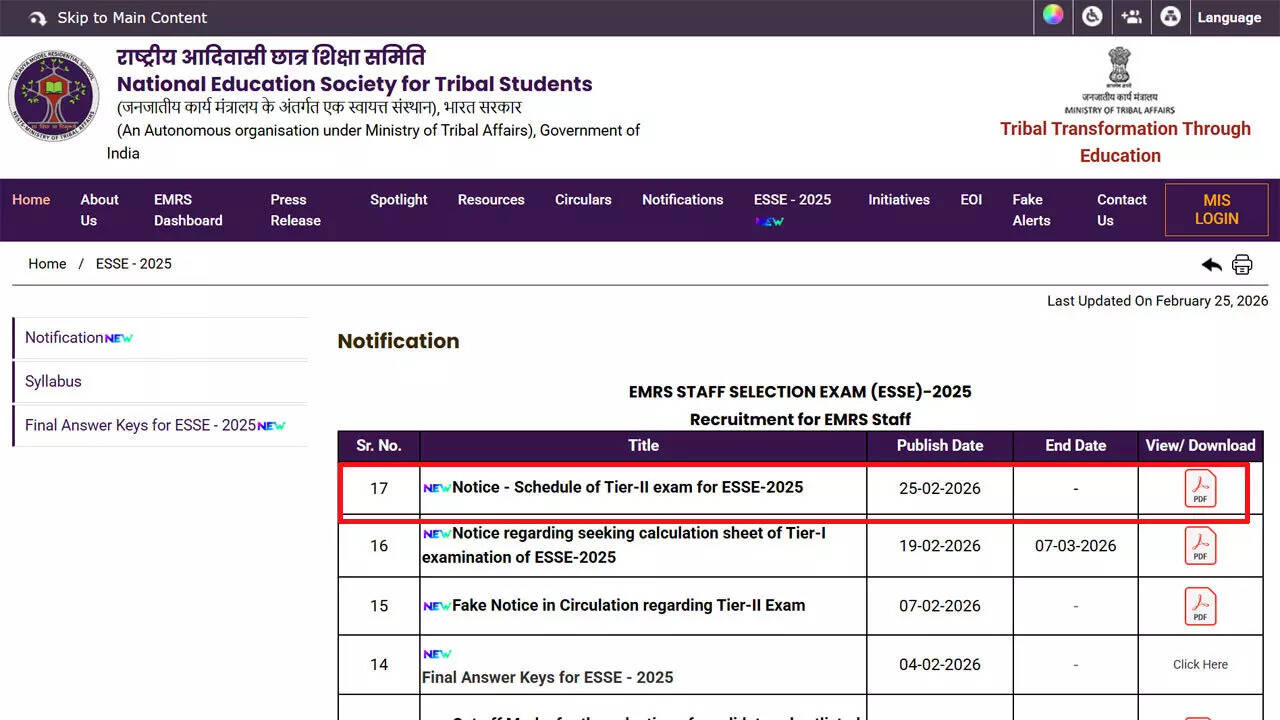Click Skip to Main Content
The image size is (1280, 720).
pyautogui.click(x=131, y=17)
